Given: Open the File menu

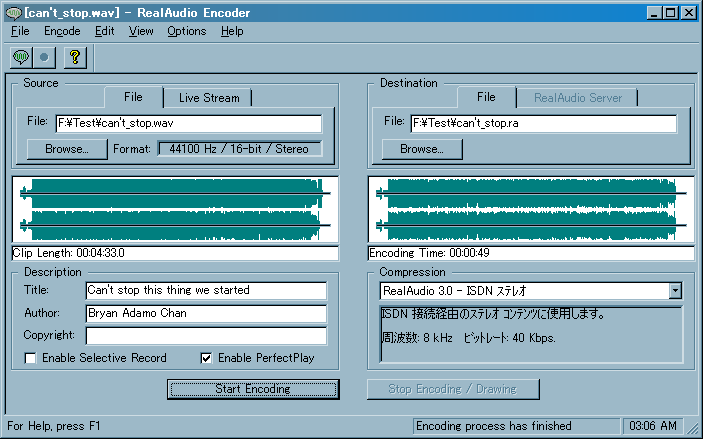Looking at the screenshot, I should 20,31.
